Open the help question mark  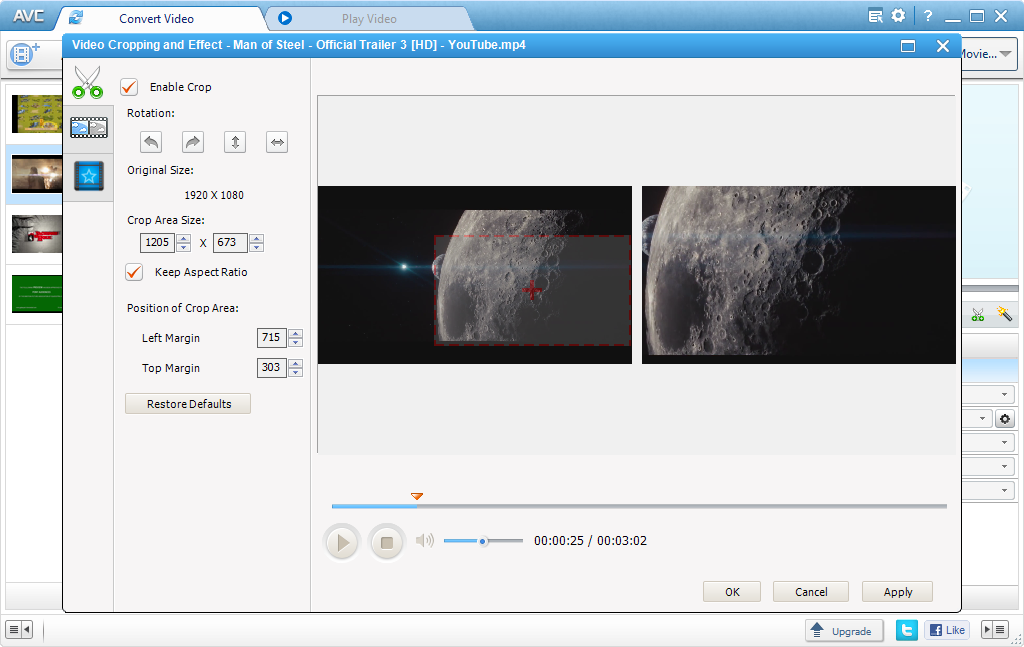pos(928,16)
